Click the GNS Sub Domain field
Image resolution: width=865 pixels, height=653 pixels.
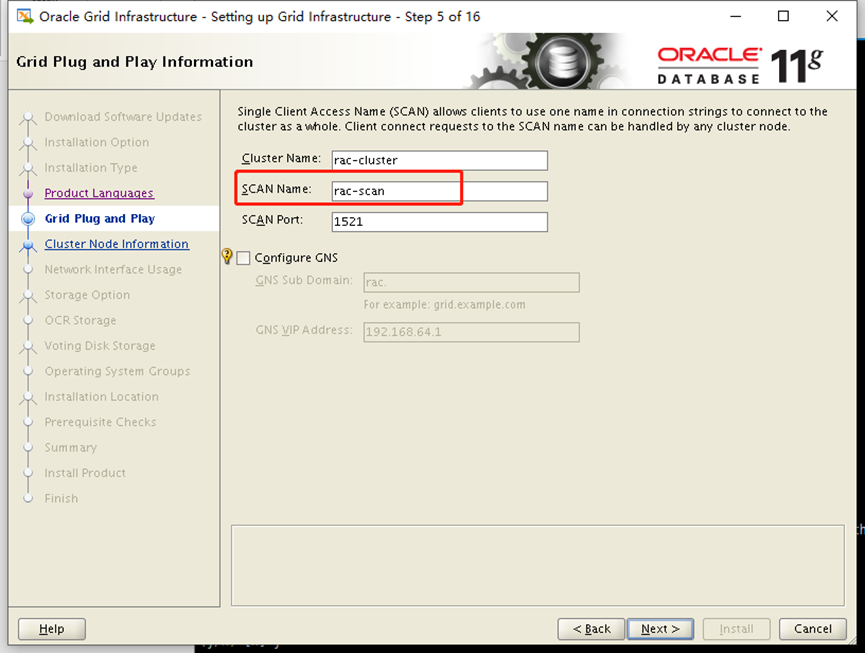471,282
